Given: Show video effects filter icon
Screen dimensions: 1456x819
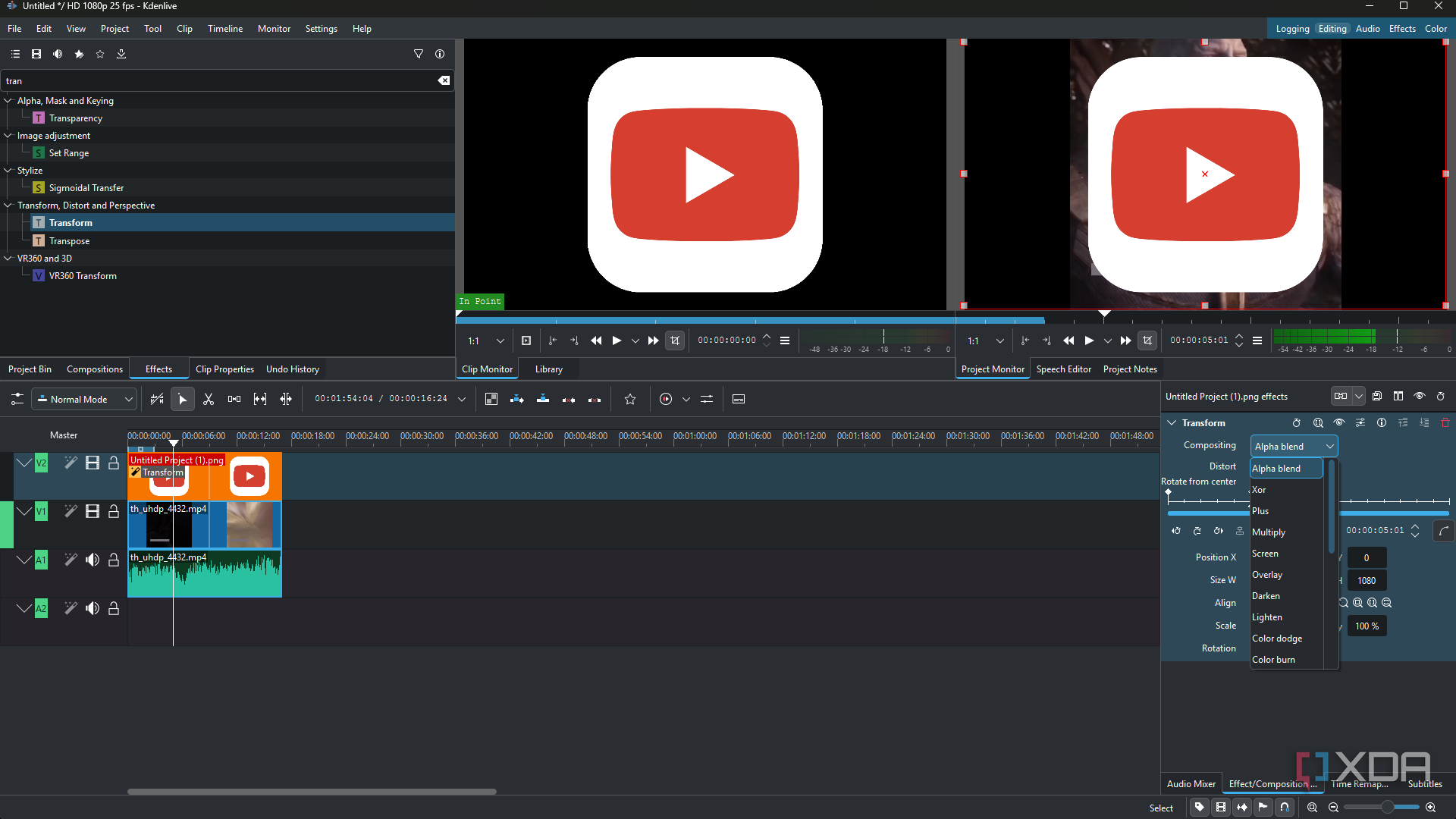Looking at the screenshot, I should click(36, 54).
